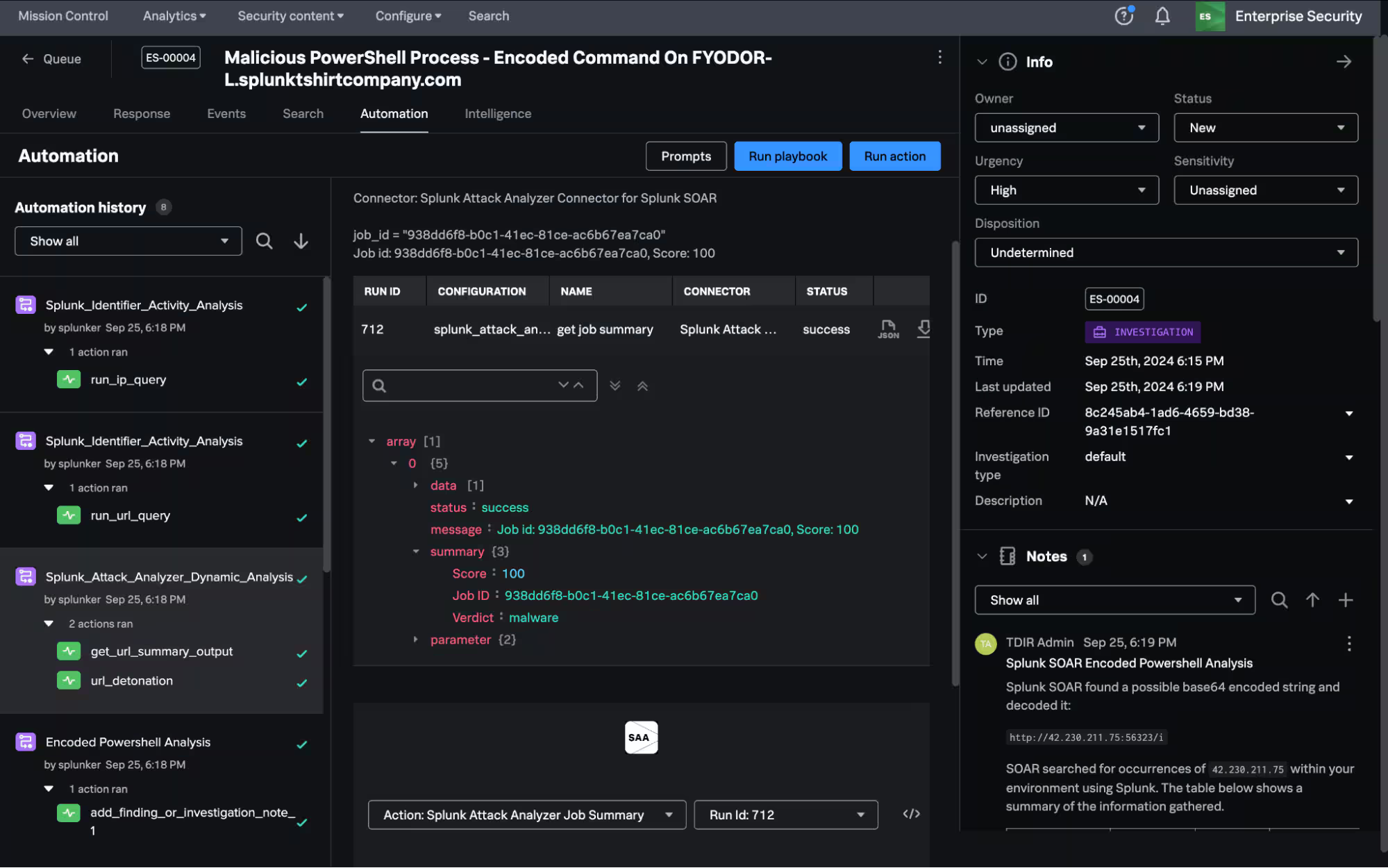Collapse the summary node in the JSON tree
This screenshot has height=868, width=1388.
[x=416, y=551]
